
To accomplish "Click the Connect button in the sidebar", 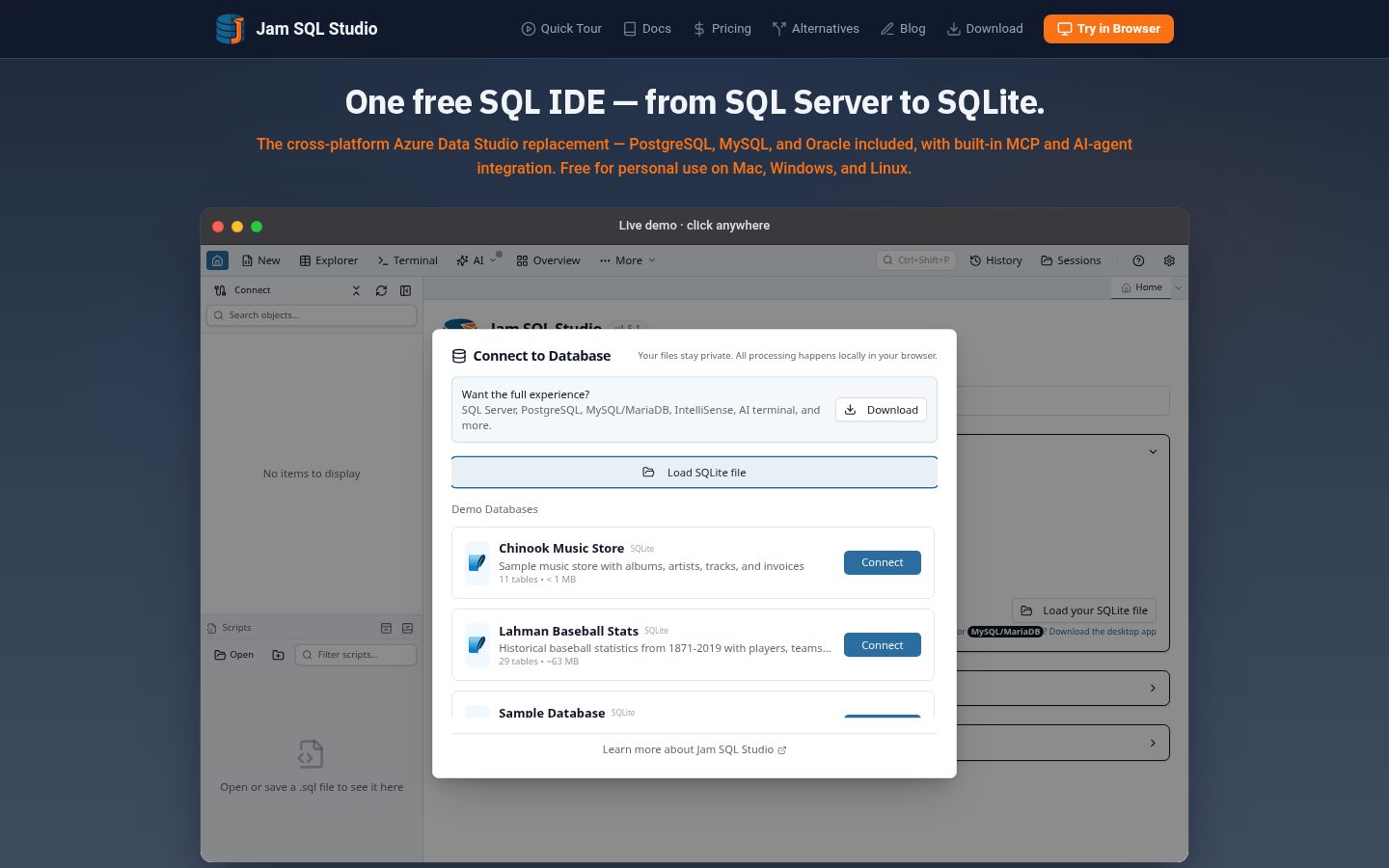I will coord(242,290).
